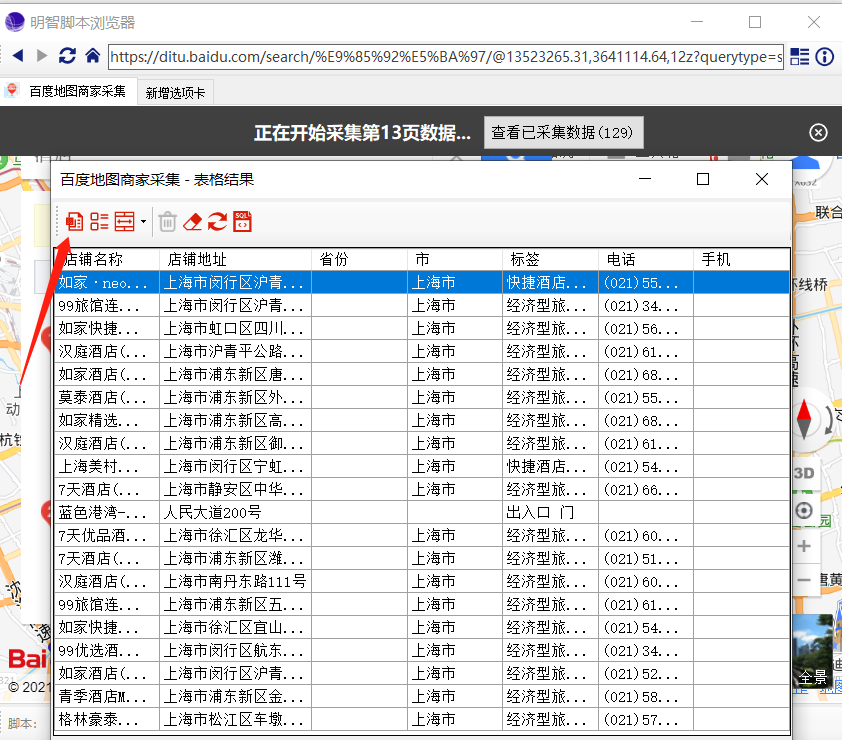Select the 莫泰酒店(... row

(x=422, y=397)
